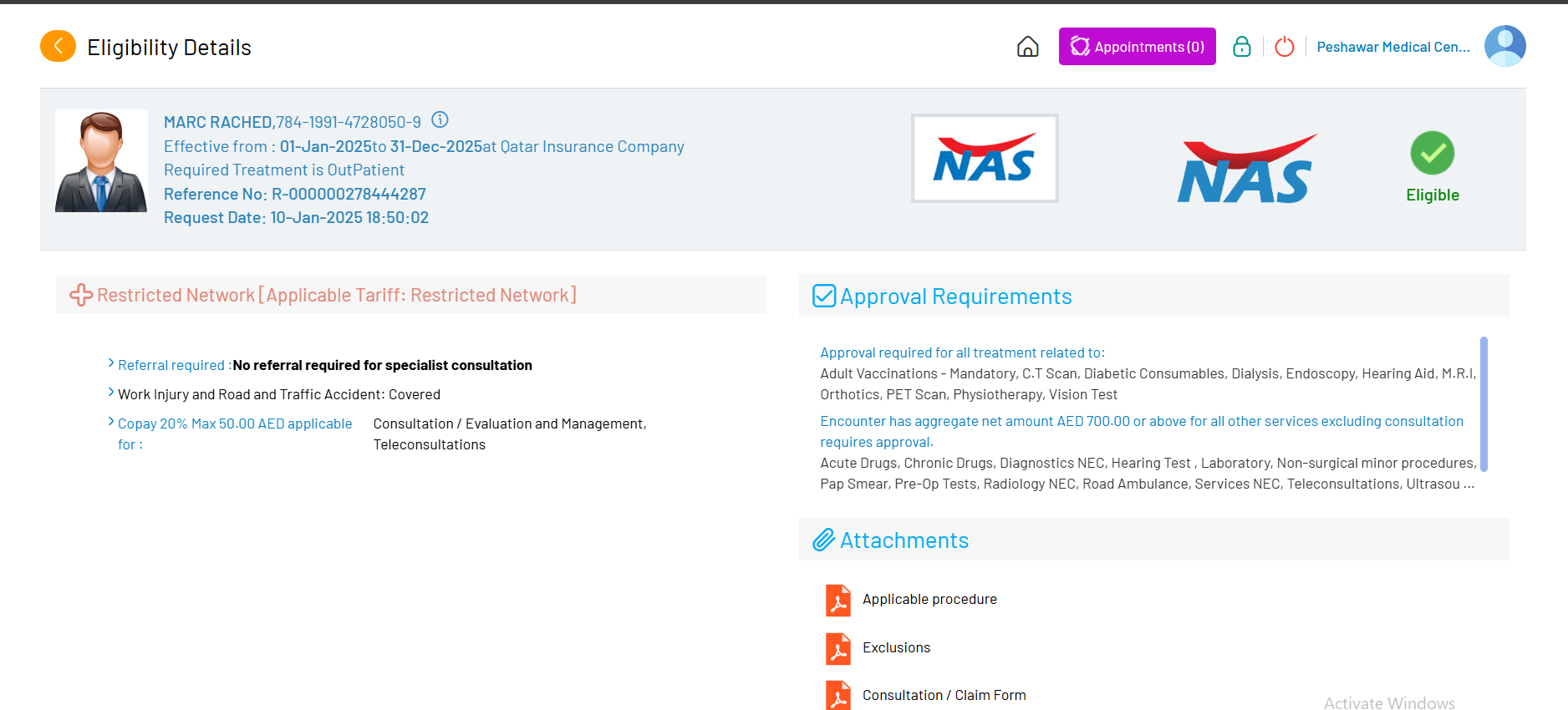The image size is (1568, 710).
Task: Click the user profile avatar
Action: [x=1504, y=46]
